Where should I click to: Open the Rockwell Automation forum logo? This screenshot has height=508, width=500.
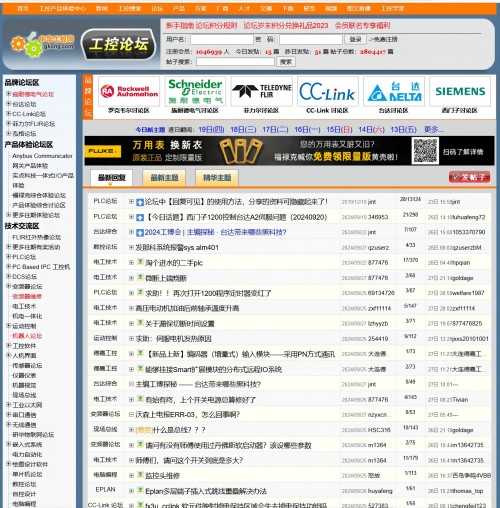pyautogui.click(x=129, y=91)
